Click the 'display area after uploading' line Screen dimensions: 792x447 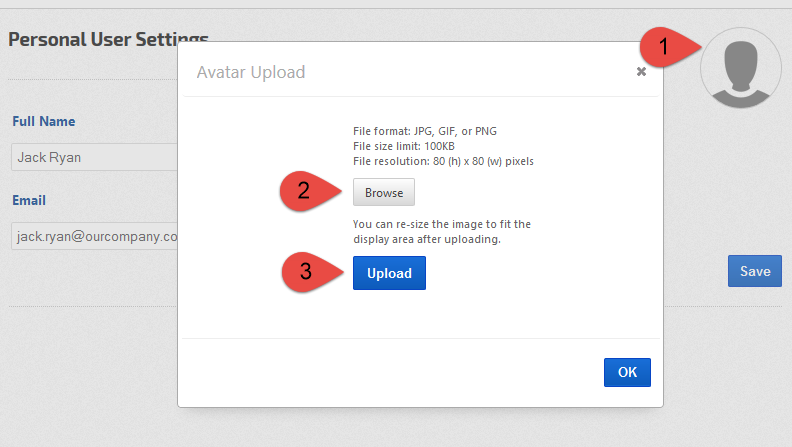[x=427, y=239]
